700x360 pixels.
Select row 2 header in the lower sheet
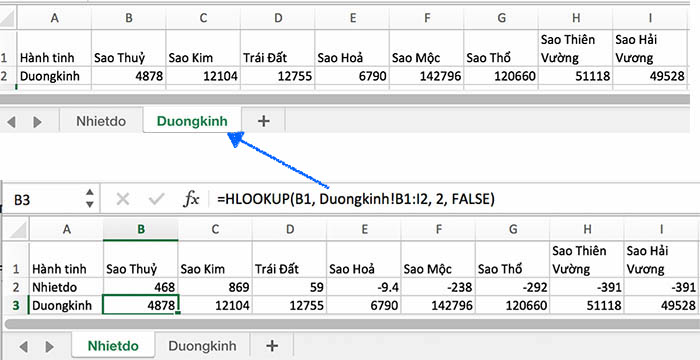click(x=16, y=287)
